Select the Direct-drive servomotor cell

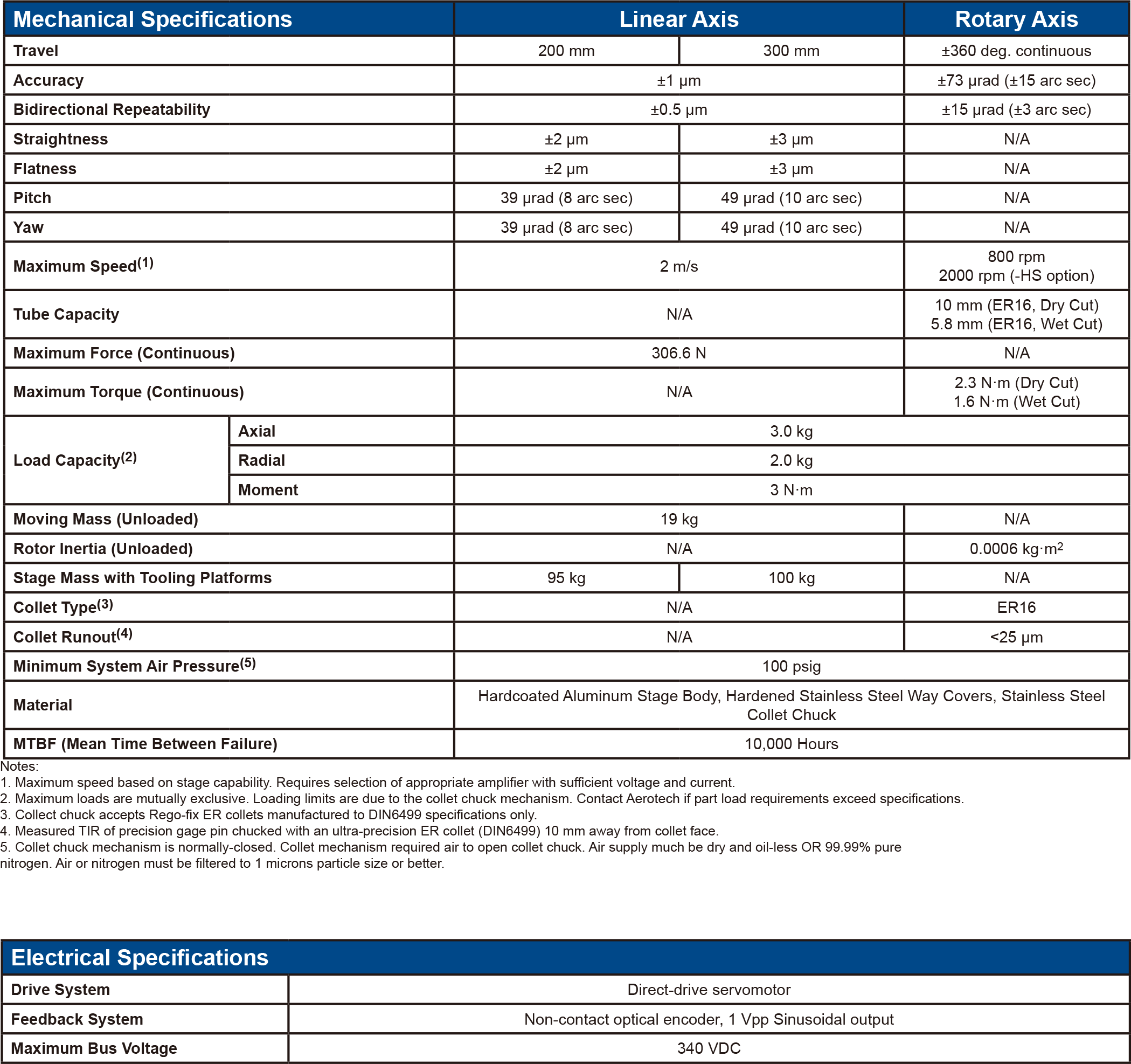point(709,990)
